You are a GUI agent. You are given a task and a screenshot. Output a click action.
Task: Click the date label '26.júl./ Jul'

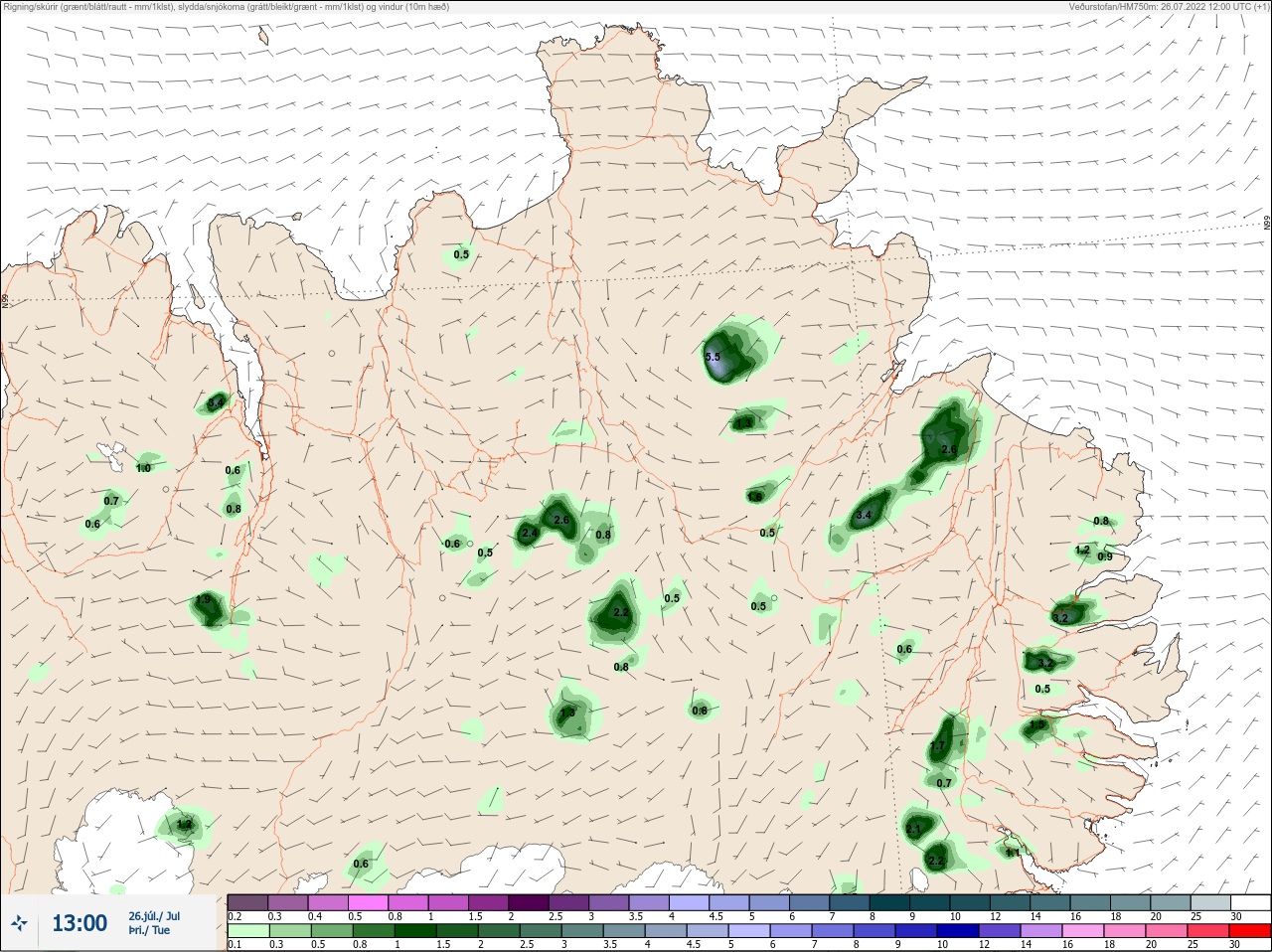(x=154, y=916)
